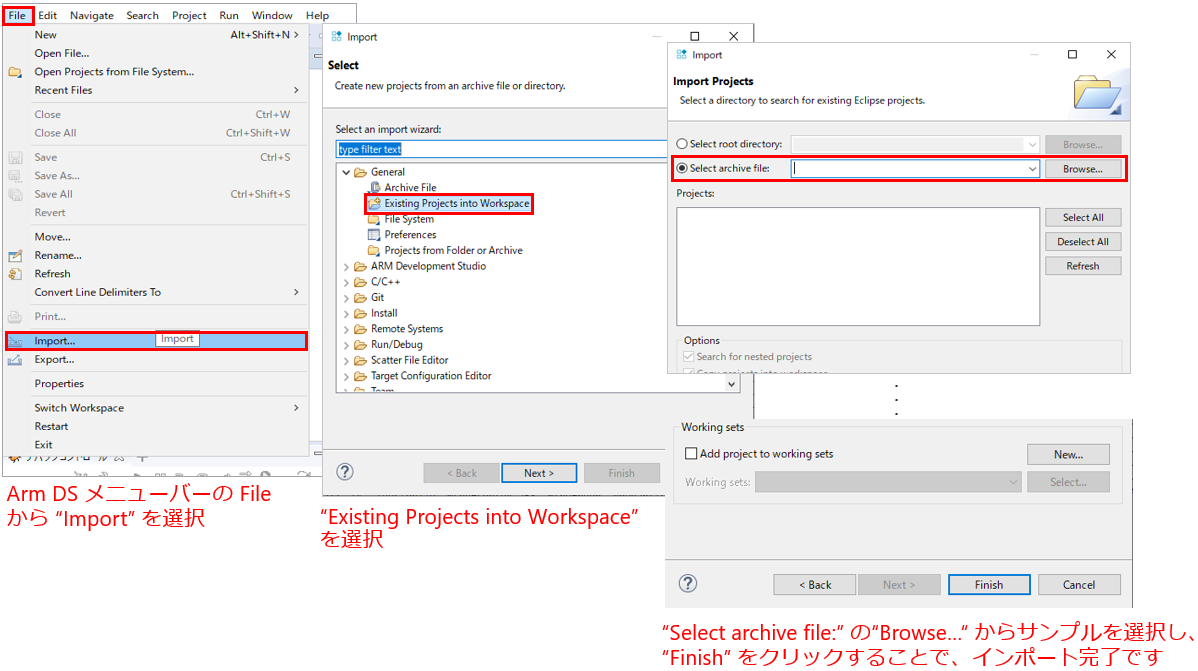The image size is (1198, 671).
Task: Choose Switch Workspace from File menu
Action: point(80,408)
